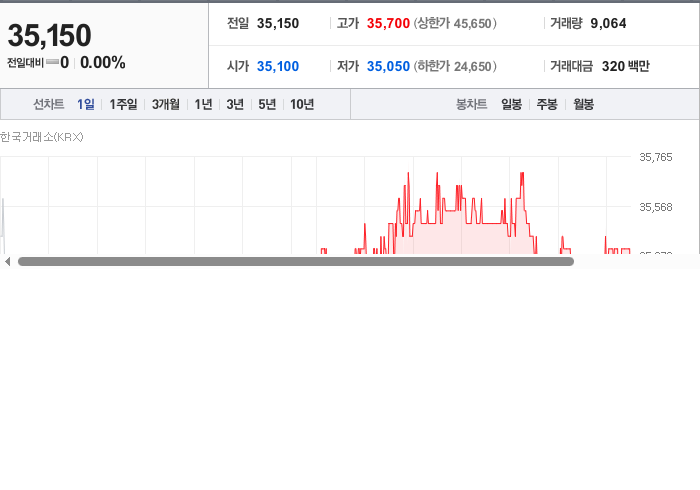This screenshot has height=490, width=700.
Task: Show the 10년 line chart
Action: coord(302,104)
